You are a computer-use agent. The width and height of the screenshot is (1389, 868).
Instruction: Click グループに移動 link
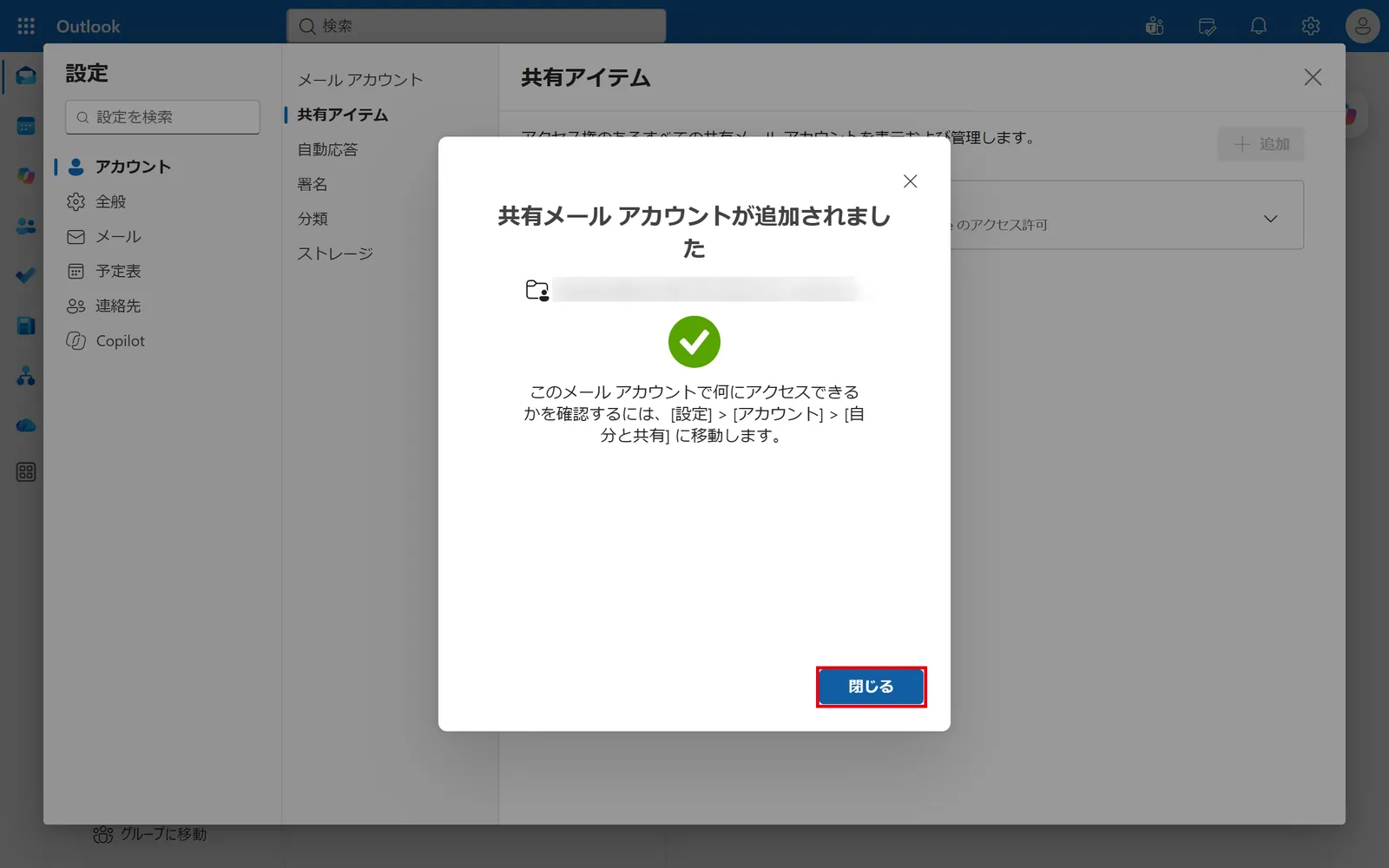[150, 834]
